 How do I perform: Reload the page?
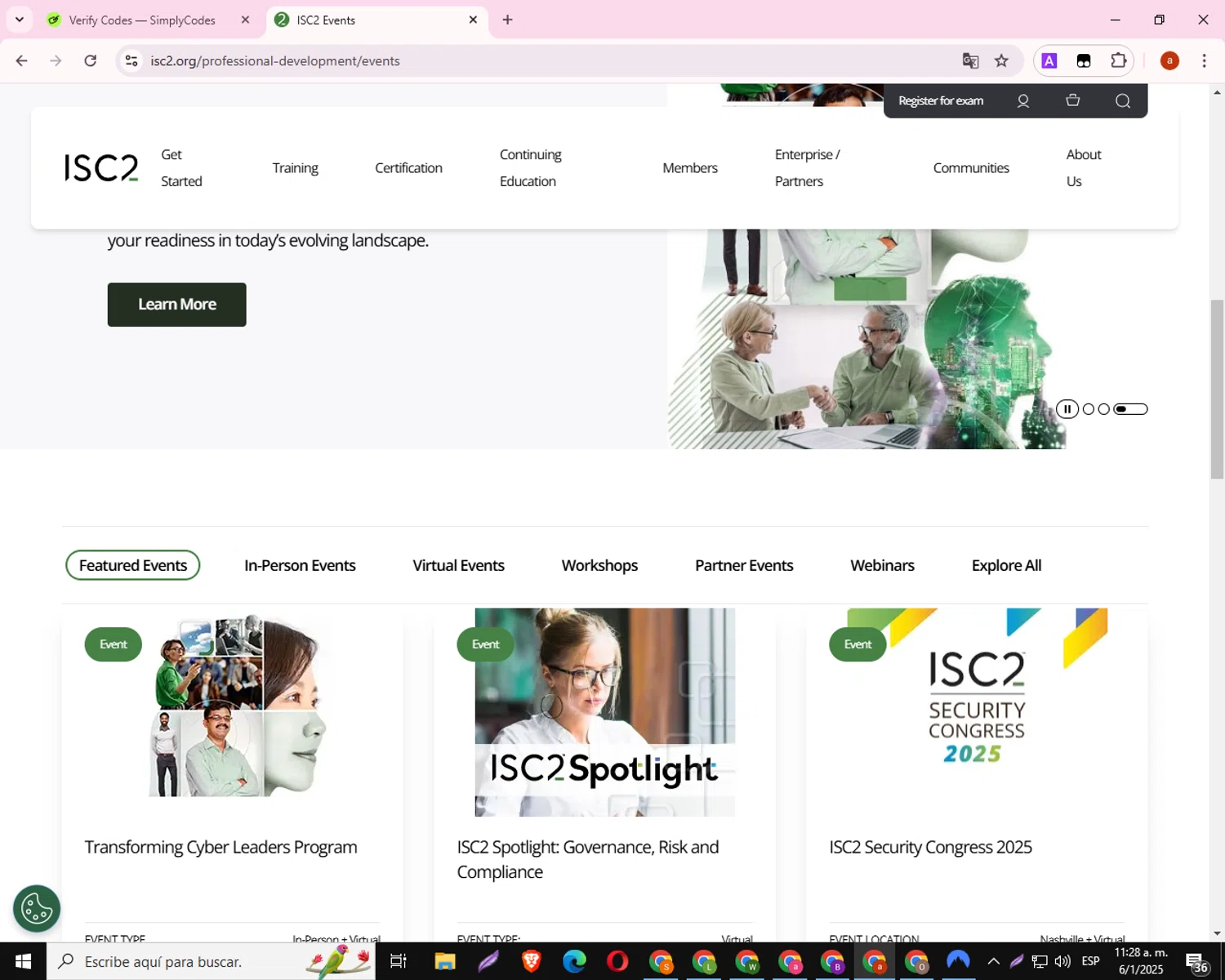[91, 60]
